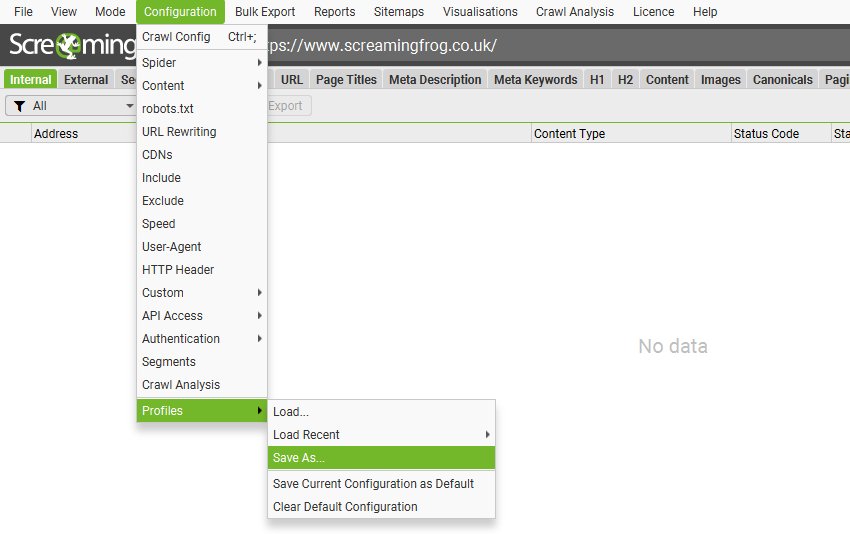Open the Sitemaps menu

(399, 11)
